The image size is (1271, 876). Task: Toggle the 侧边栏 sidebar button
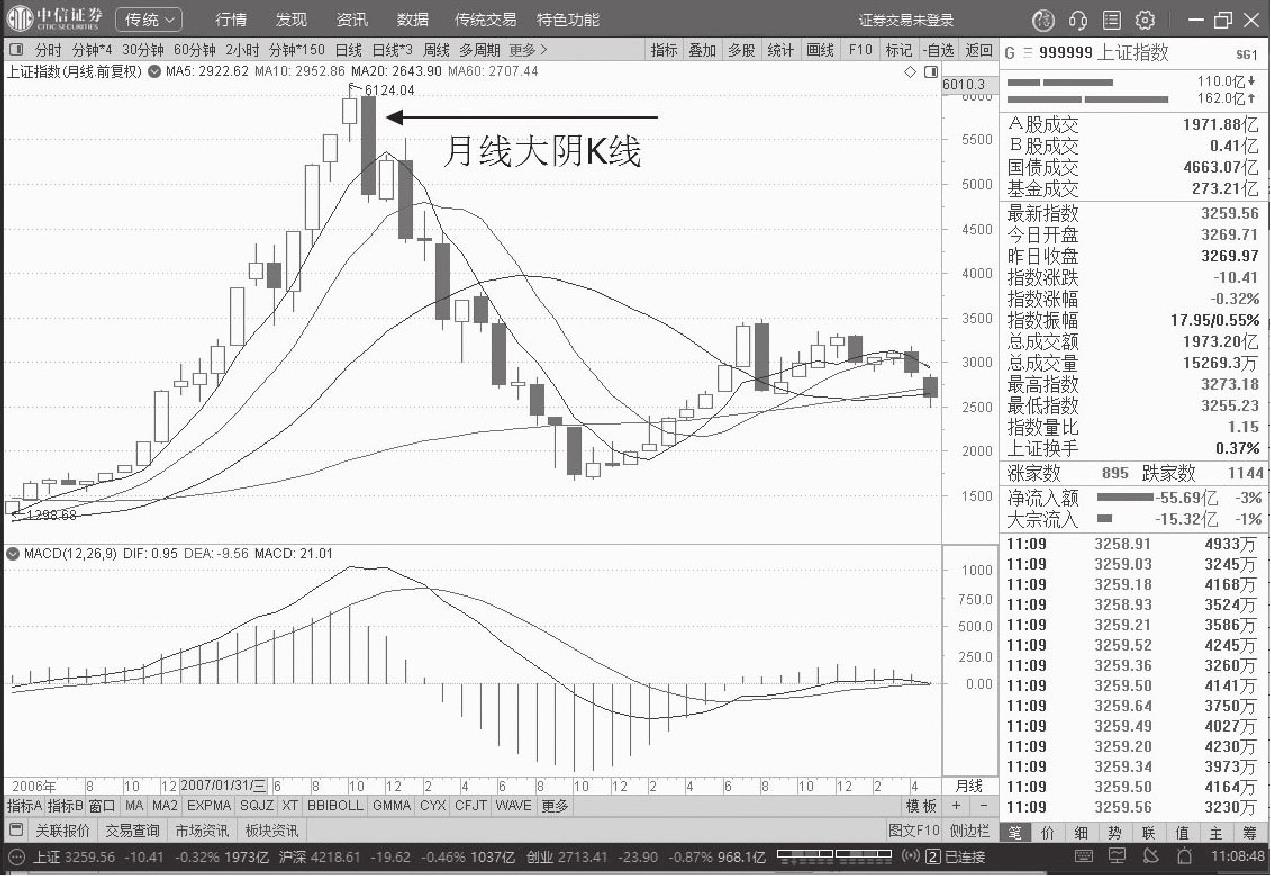point(969,830)
